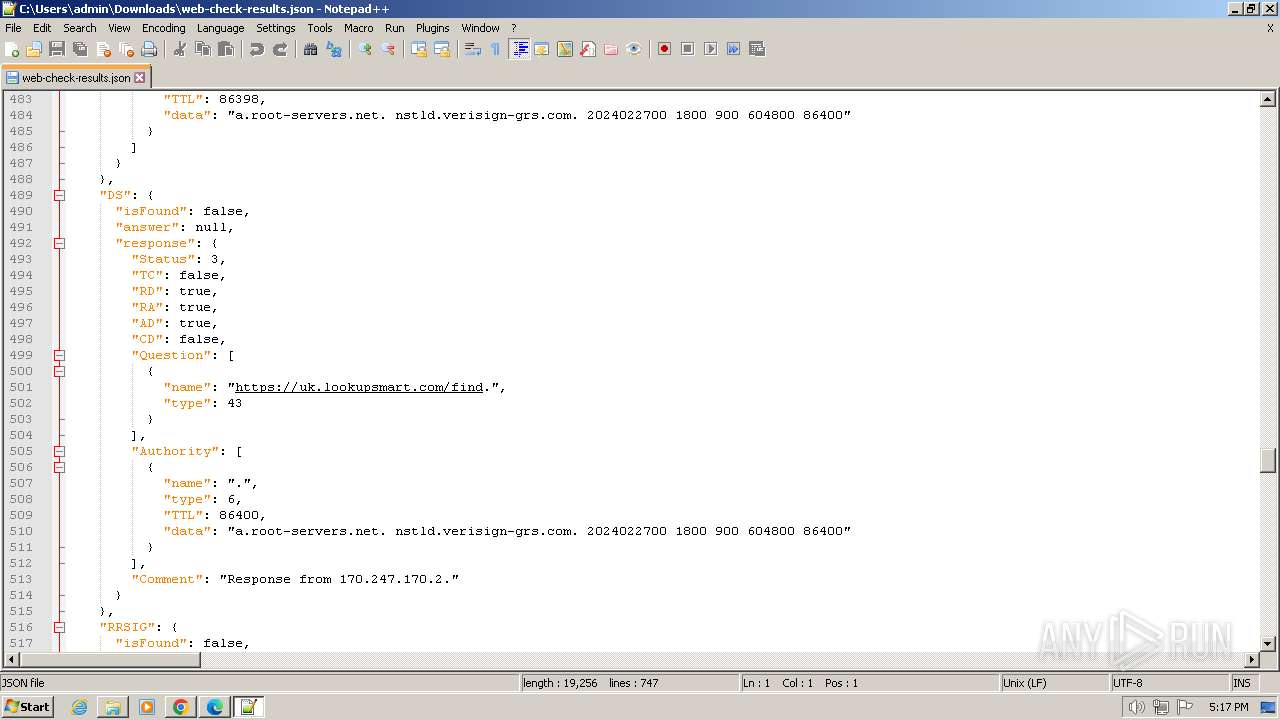Open Chrome from the taskbar
This screenshot has width=1280, height=720.
(x=180, y=707)
